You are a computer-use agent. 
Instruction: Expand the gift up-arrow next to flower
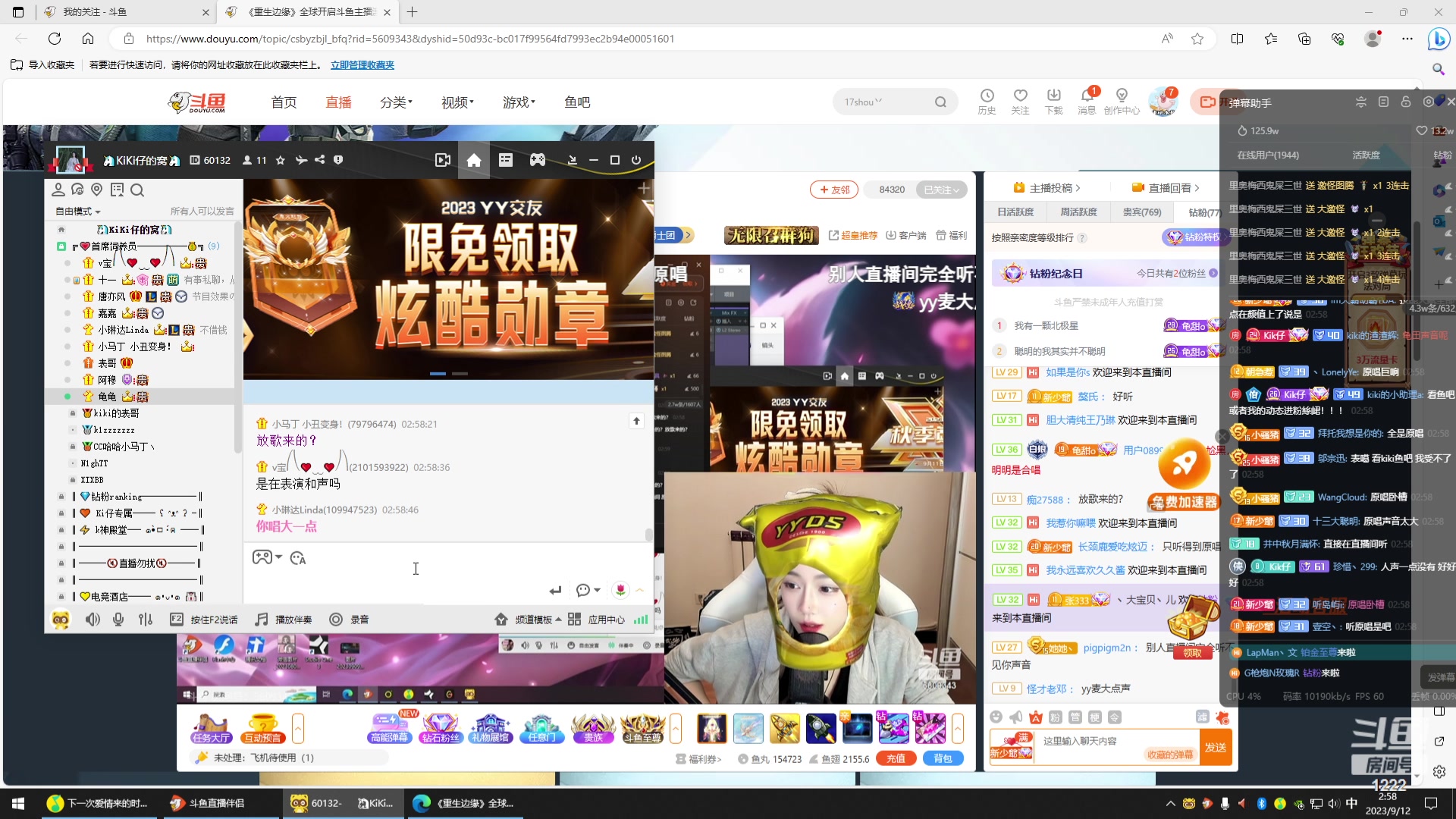coord(640,590)
